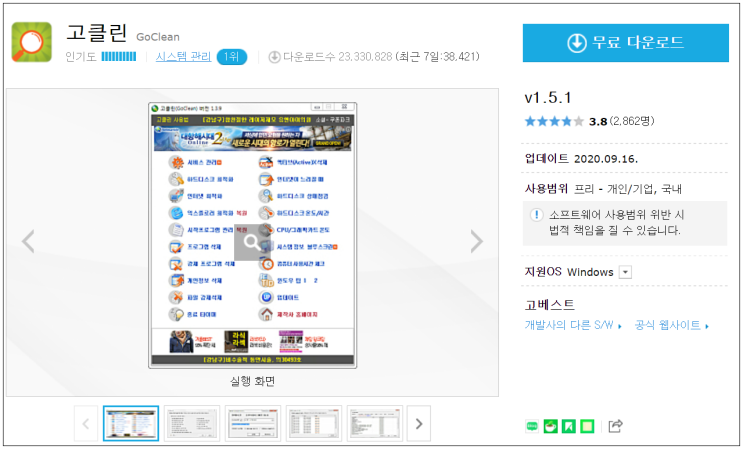The image size is (743, 449).
Task: Open the 시스템 관리 category link
Action: point(183,57)
